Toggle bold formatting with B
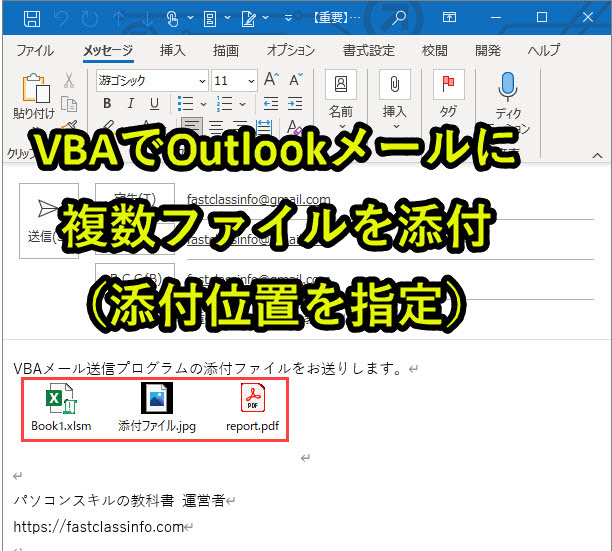 107,103
